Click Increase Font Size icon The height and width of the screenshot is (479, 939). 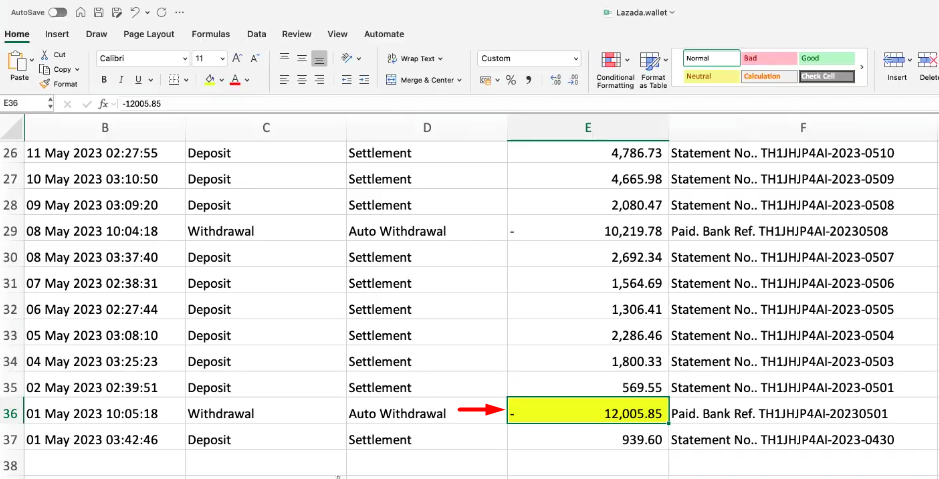click(x=238, y=59)
